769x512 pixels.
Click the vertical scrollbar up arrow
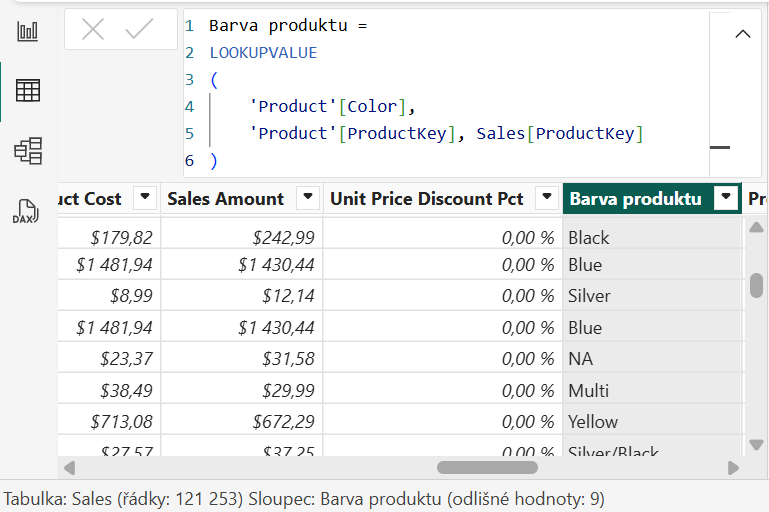point(756,227)
